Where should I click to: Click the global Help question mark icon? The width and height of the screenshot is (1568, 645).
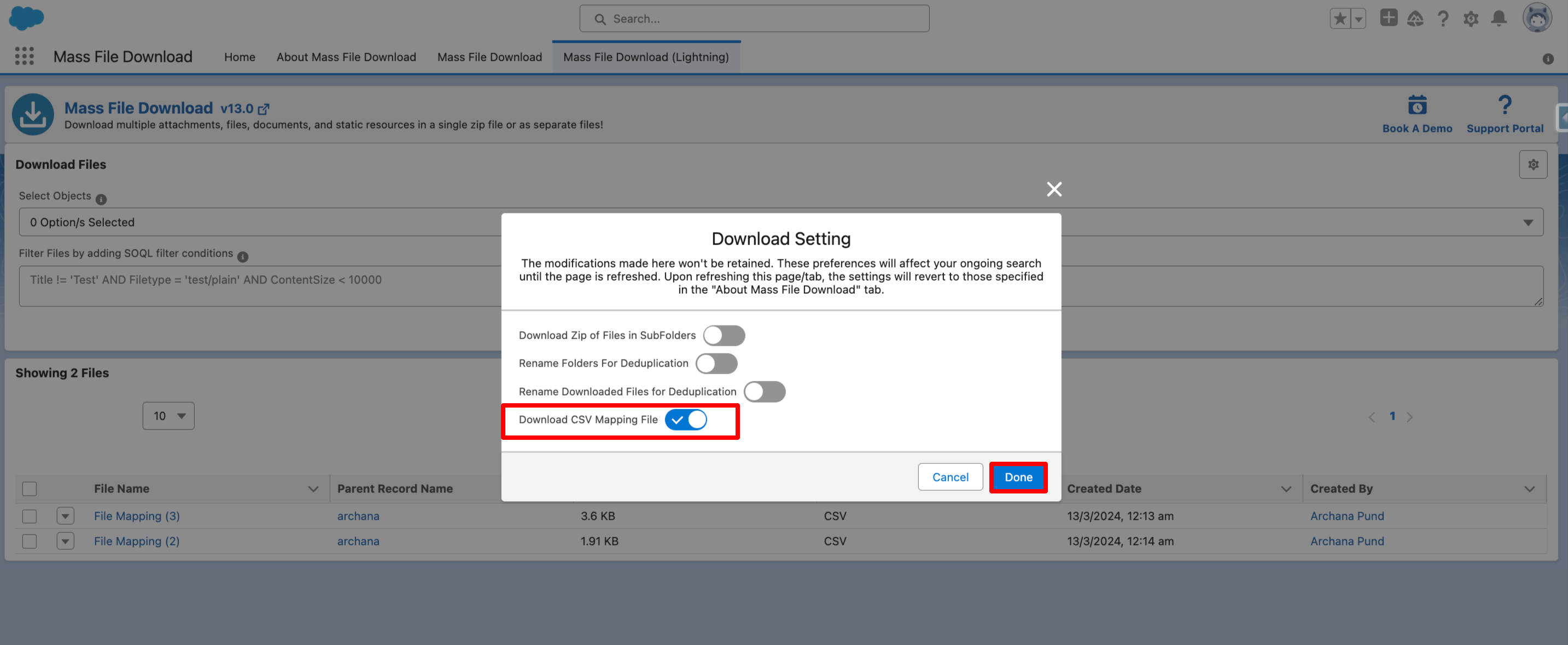[1443, 19]
